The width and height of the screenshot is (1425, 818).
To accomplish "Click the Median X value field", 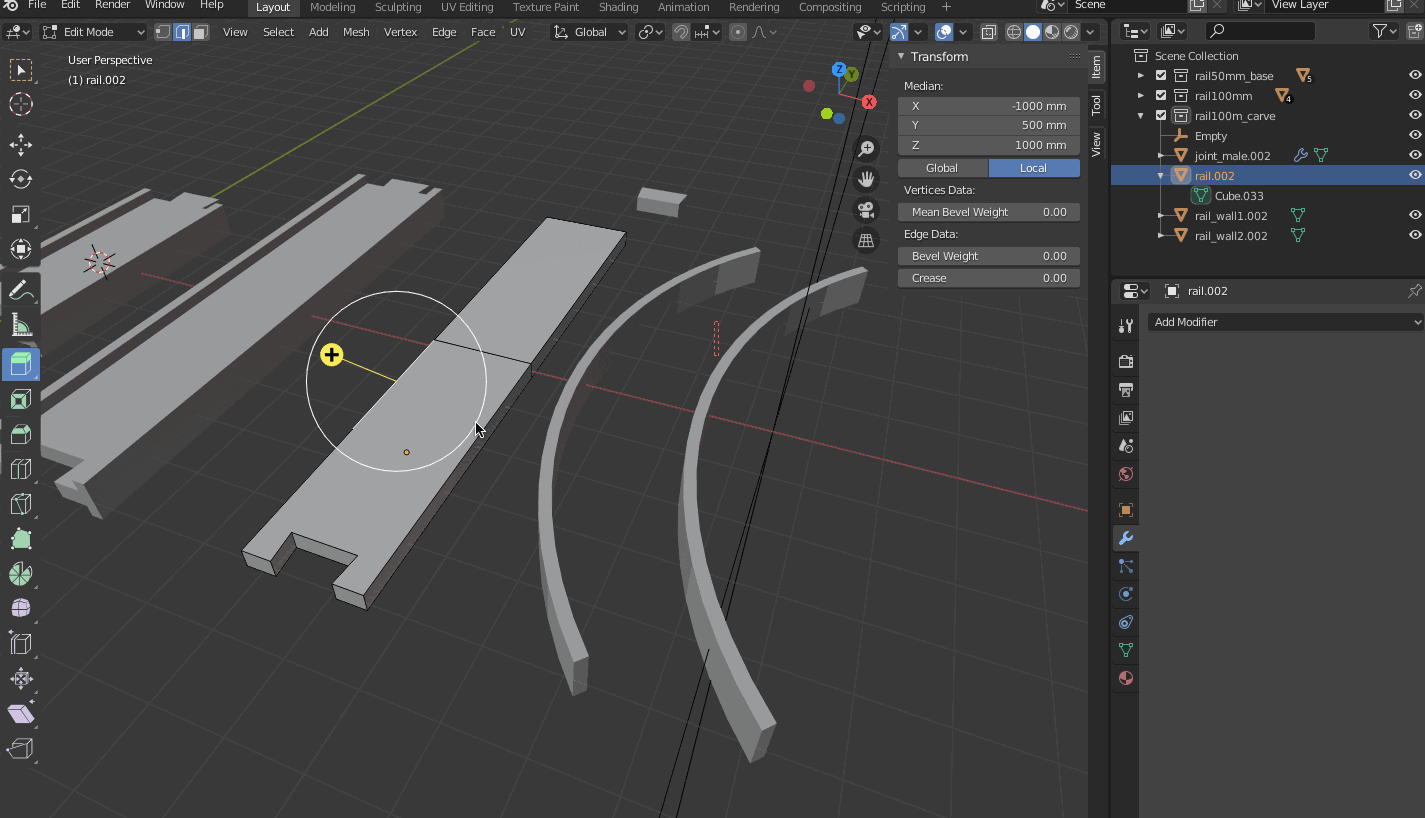I will coord(988,106).
